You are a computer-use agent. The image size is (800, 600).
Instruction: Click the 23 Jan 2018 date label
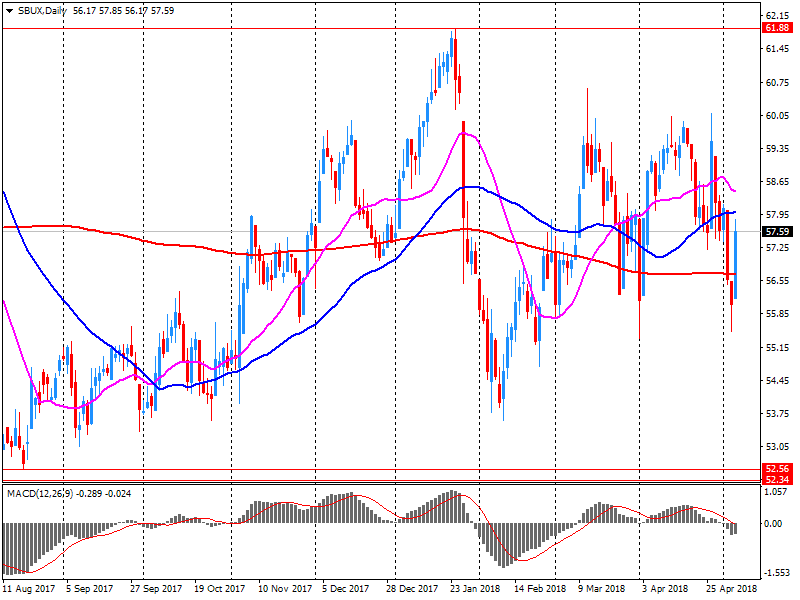tap(474, 589)
